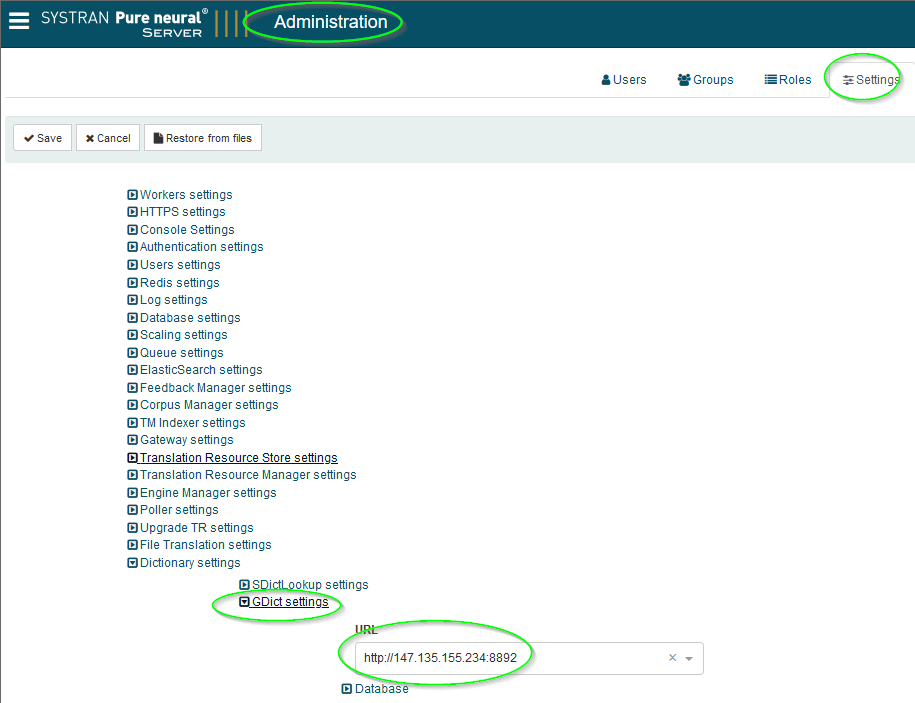Open Translation Resource Store settings

click(x=239, y=458)
